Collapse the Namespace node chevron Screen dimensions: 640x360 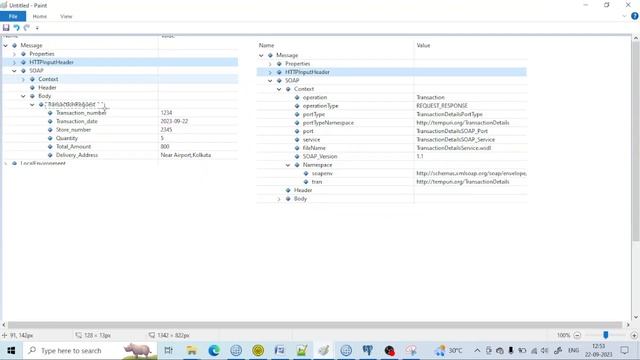point(288,165)
